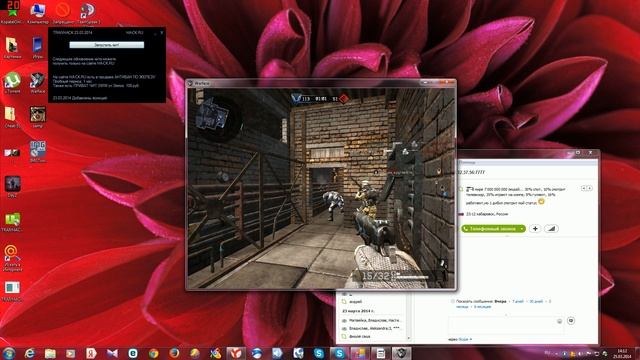Open Google Chrome from the taskbar
The image size is (640, 360).
pyautogui.click(x=153, y=353)
